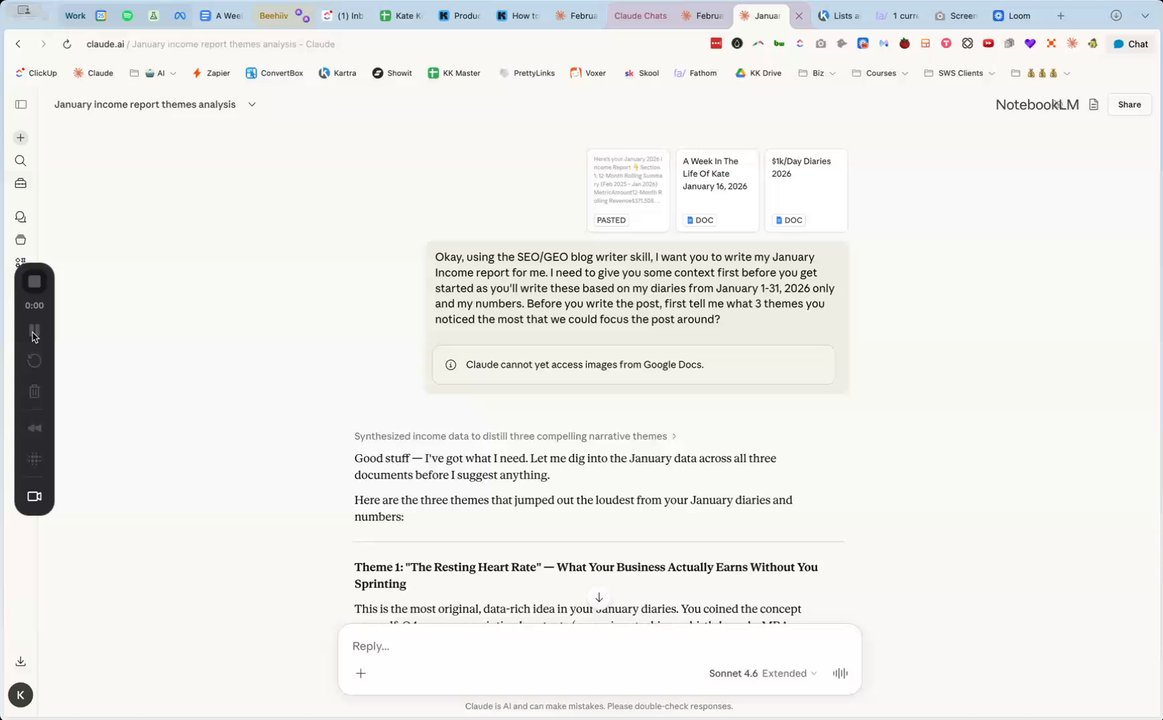
Task: Pause the recording in the recorder widget
Action: click(x=34, y=331)
